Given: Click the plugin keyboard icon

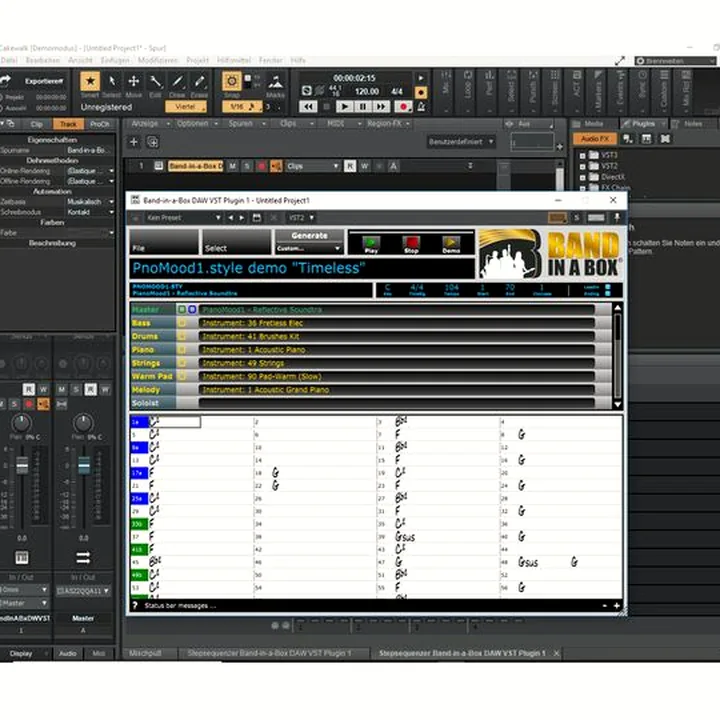Looking at the screenshot, I should pyautogui.click(x=596, y=218).
